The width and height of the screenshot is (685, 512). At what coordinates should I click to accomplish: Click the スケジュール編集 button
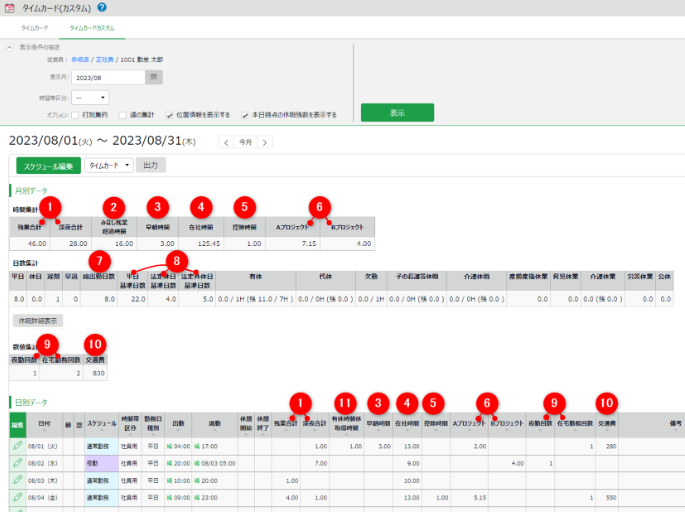[48, 165]
